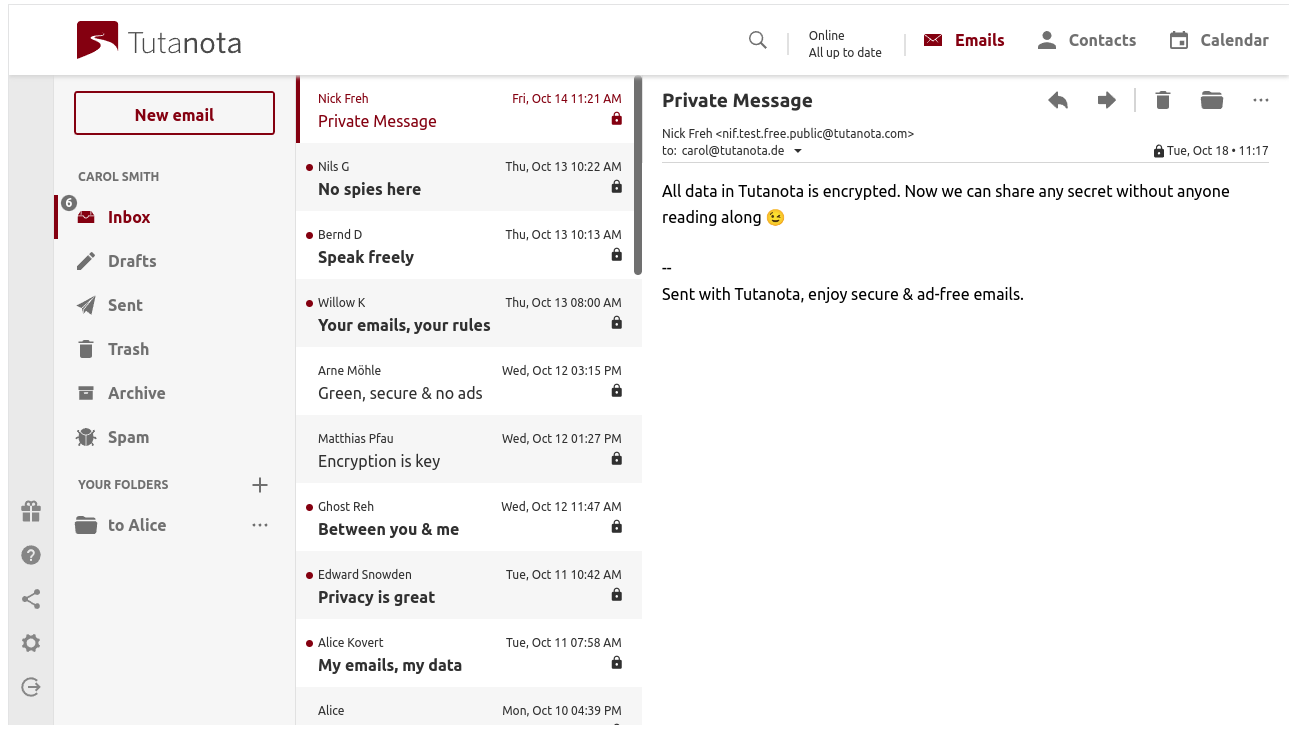1297x730 pixels.
Task: Click the Inbox tray icon
Action: click(x=86, y=217)
